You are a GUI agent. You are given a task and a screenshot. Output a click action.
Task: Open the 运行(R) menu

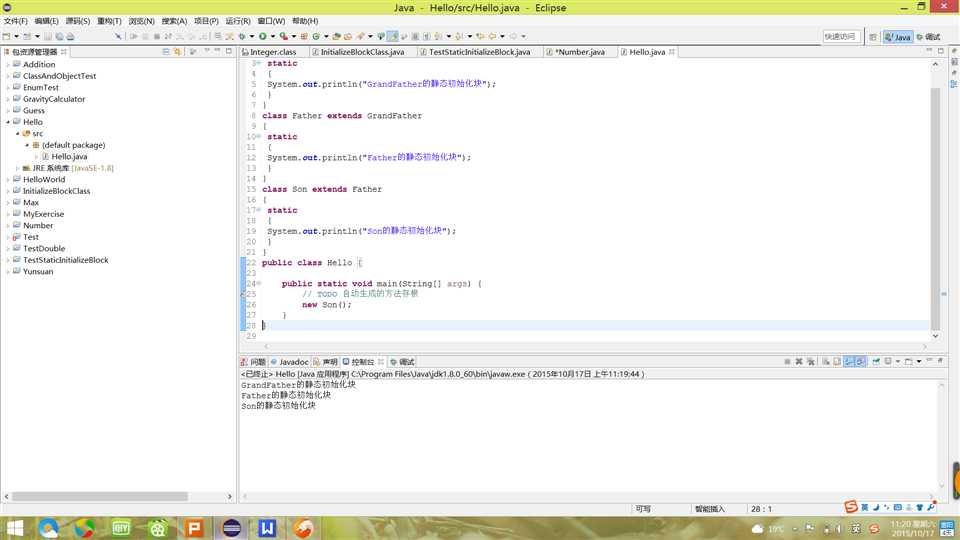click(238, 21)
